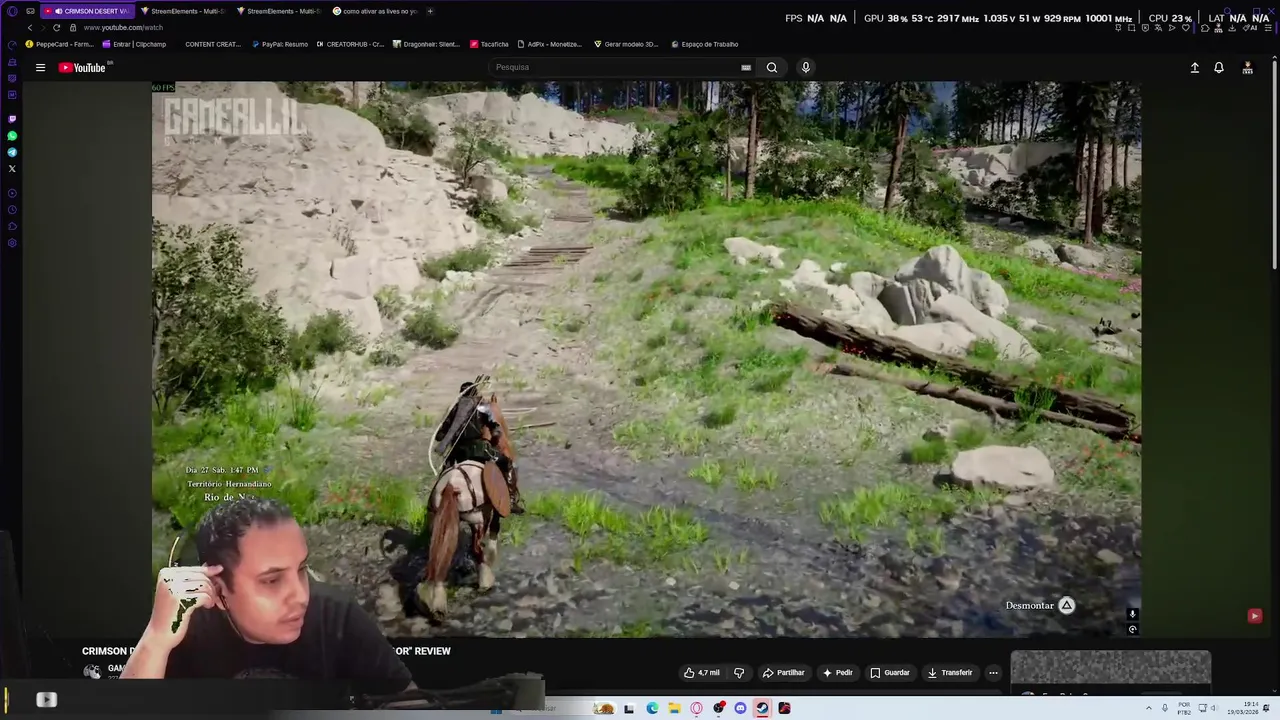Open Gerar modelo 3D bookmark
This screenshot has width=1280, height=720.
pyautogui.click(x=626, y=44)
